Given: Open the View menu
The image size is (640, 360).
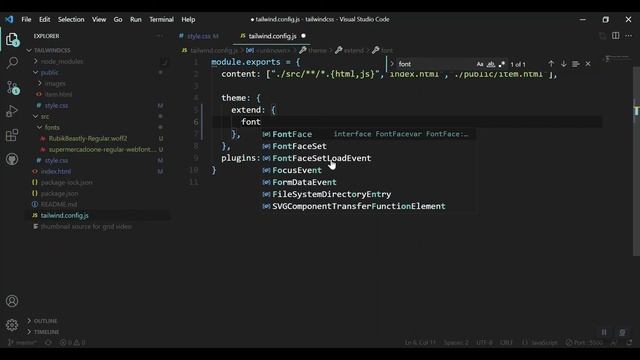Looking at the screenshot, I should click(99, 19).
